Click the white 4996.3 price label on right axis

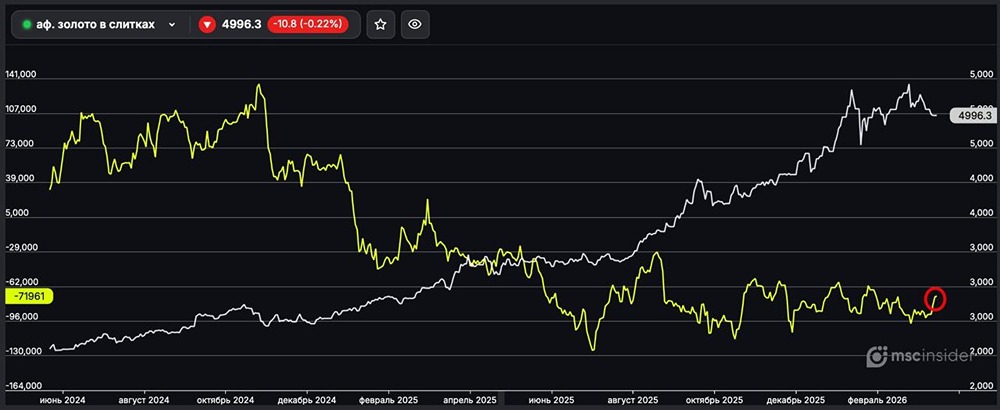pyautogui.click(x=973, y=115)
